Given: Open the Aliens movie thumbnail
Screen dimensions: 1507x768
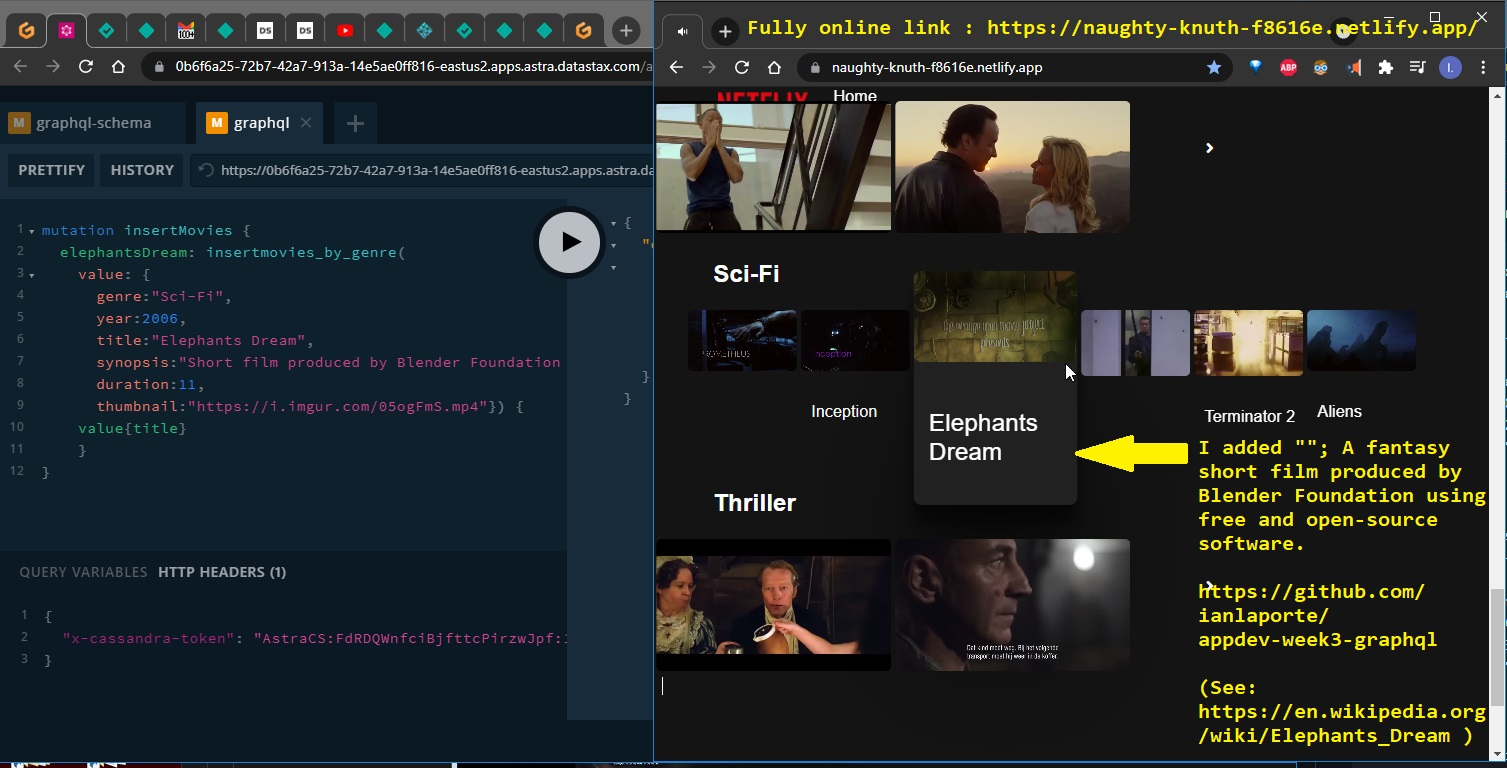Looking at the screenshot, I should 1361,341.
